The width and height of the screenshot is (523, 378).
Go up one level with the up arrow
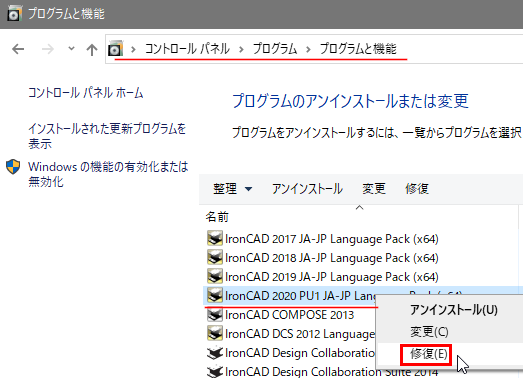coord(92,49)
